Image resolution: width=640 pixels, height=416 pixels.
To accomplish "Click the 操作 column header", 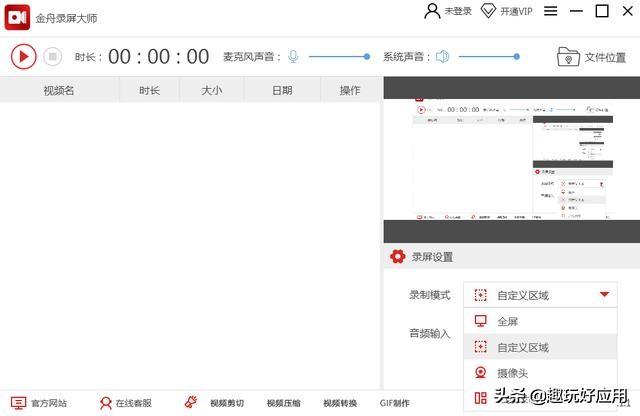I will [x=350, y=90].
